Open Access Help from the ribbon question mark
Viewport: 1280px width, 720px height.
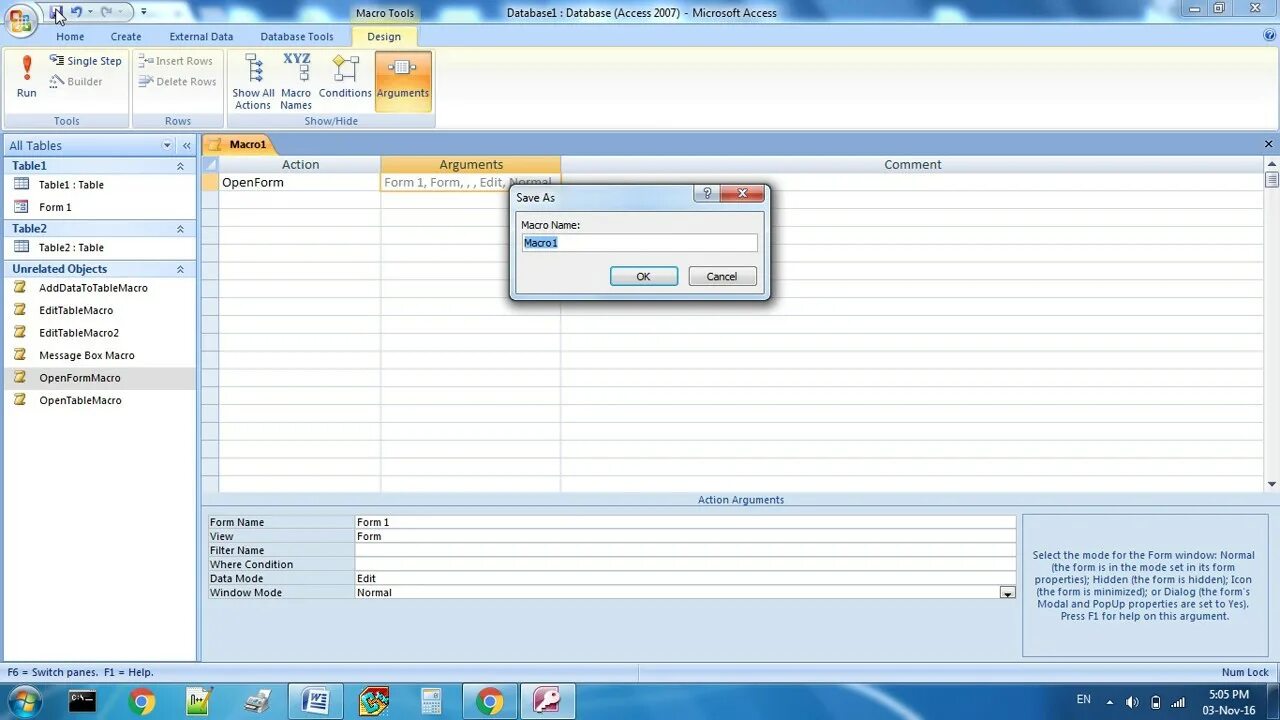pyautogui.click(x=1269, y=35)
